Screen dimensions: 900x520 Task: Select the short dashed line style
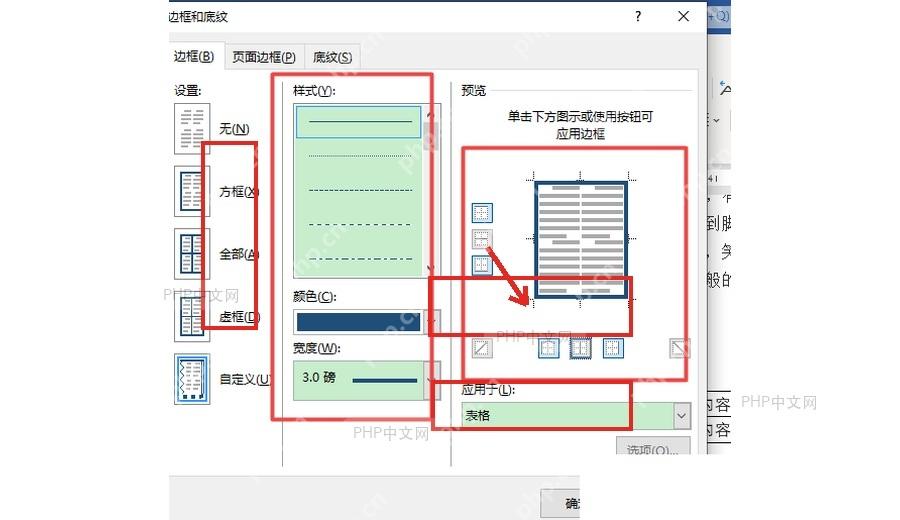[359, 190]
